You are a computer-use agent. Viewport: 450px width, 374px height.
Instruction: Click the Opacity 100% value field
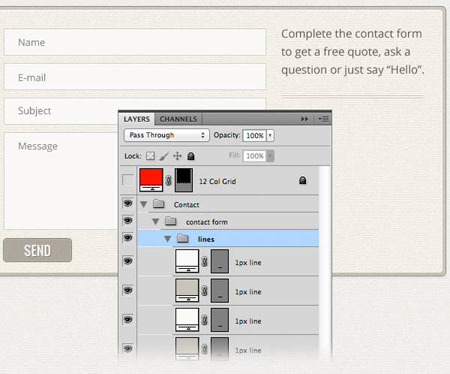click(x=255, y=135)
